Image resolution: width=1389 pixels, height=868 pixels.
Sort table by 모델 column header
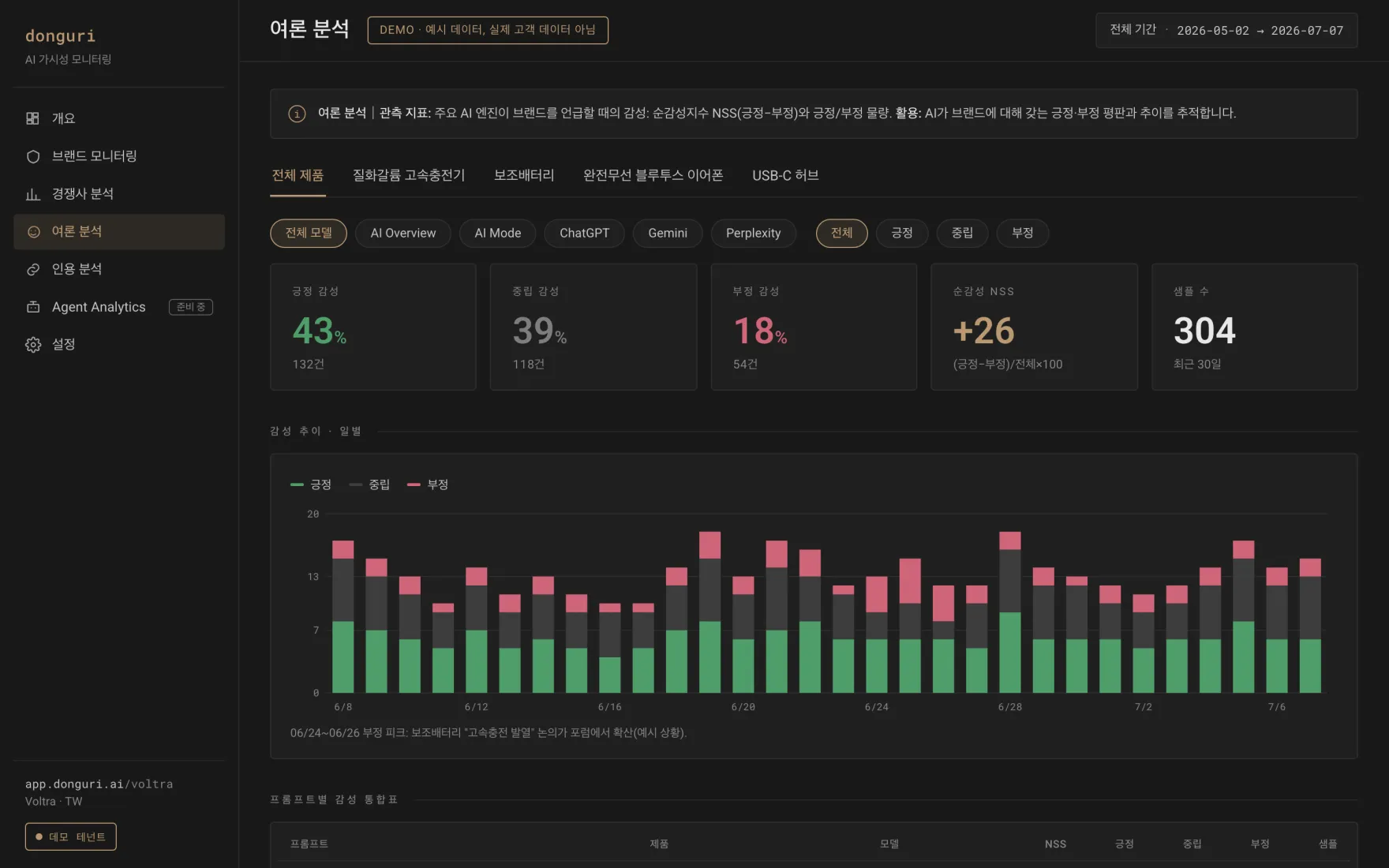click(889, 844)
